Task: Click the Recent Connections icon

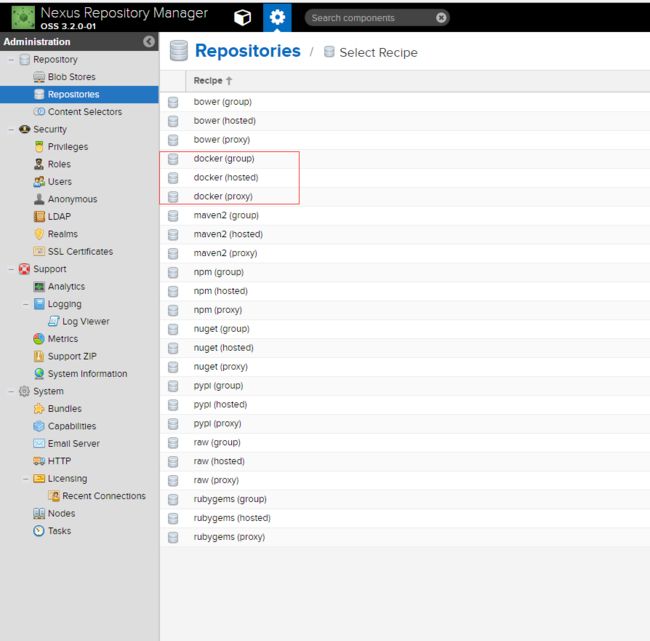Action: click(53, 496)
